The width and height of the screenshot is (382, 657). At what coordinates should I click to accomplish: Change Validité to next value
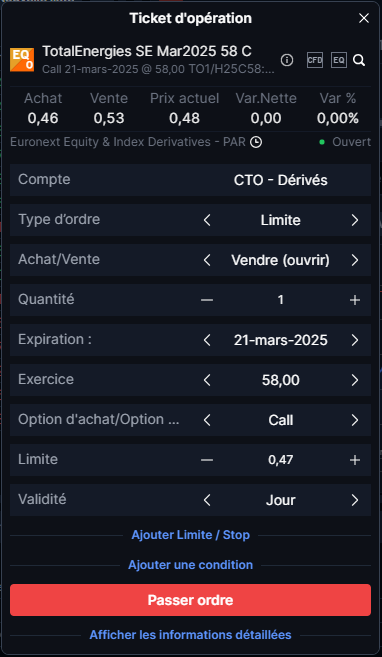point(355,500)
